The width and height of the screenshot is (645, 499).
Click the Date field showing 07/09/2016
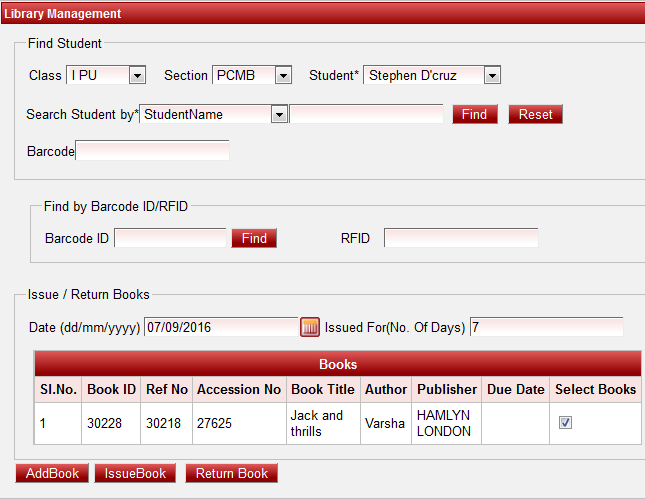point(220,327)
